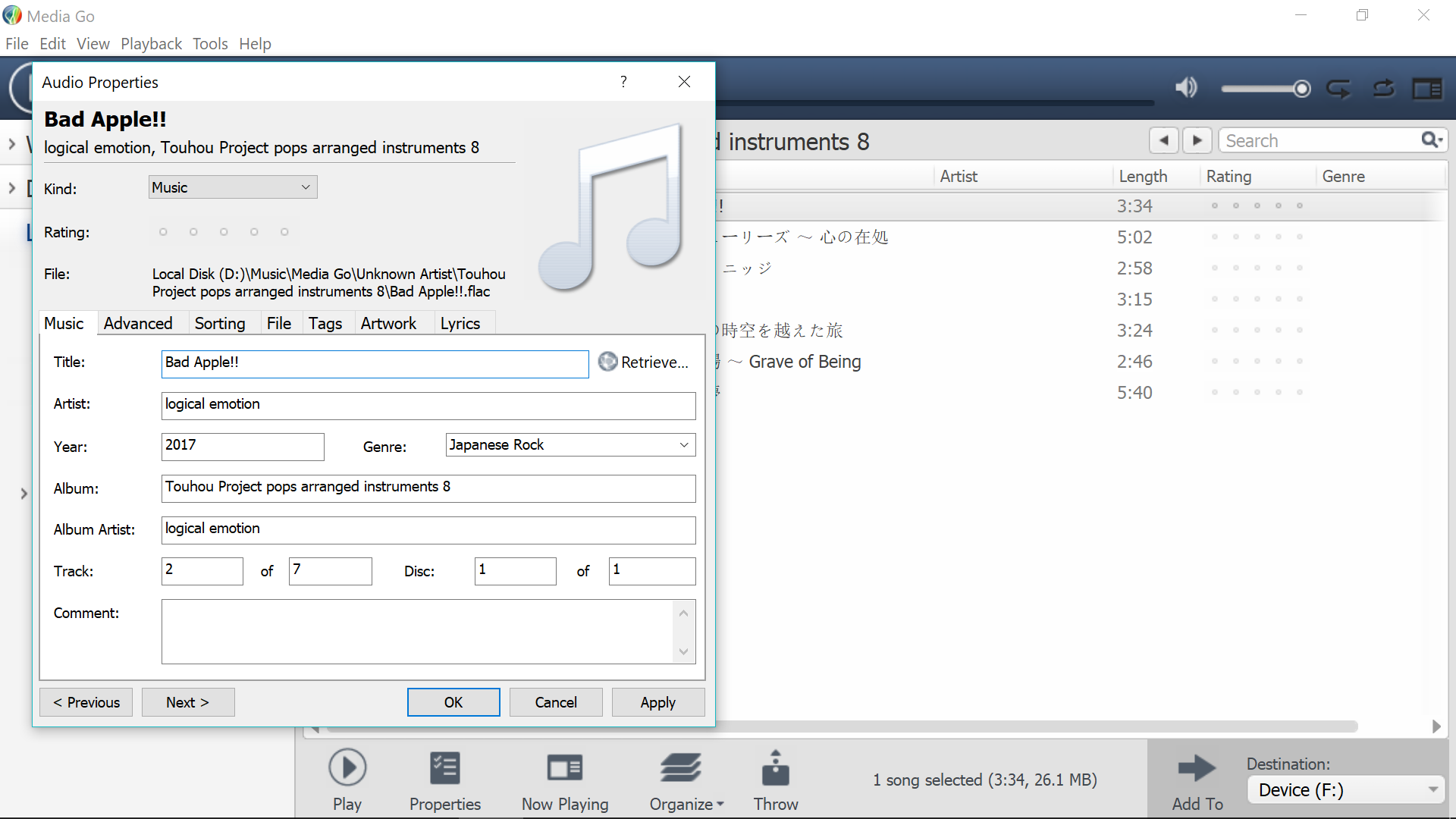The image size is (1456, 819).
Task: Open the Now Playing view icon
Action: pyautogui.click(x=564, y=768)
